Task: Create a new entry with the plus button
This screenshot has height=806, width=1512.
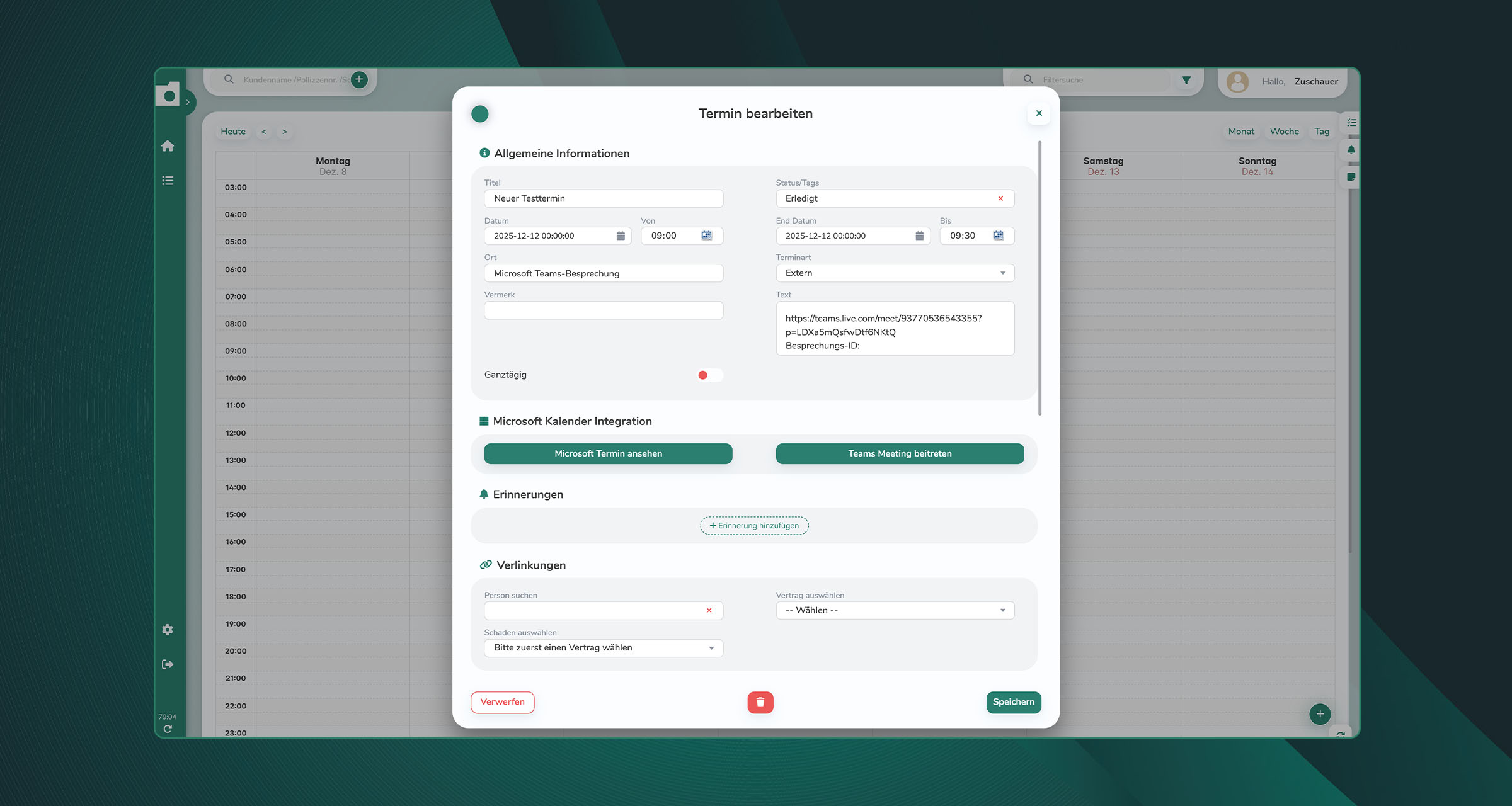Action: tap(1319, 714)
